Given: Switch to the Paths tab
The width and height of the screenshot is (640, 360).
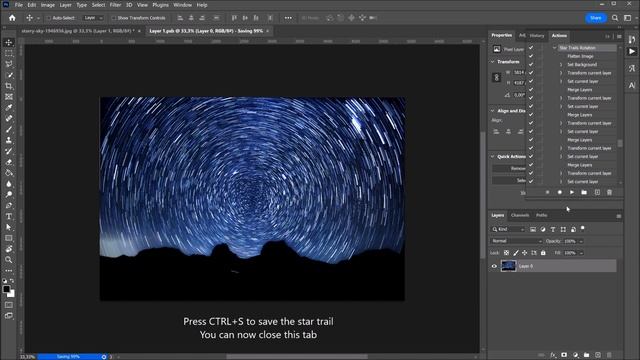Looking at the screenshot, I should (x=542, y=215).
